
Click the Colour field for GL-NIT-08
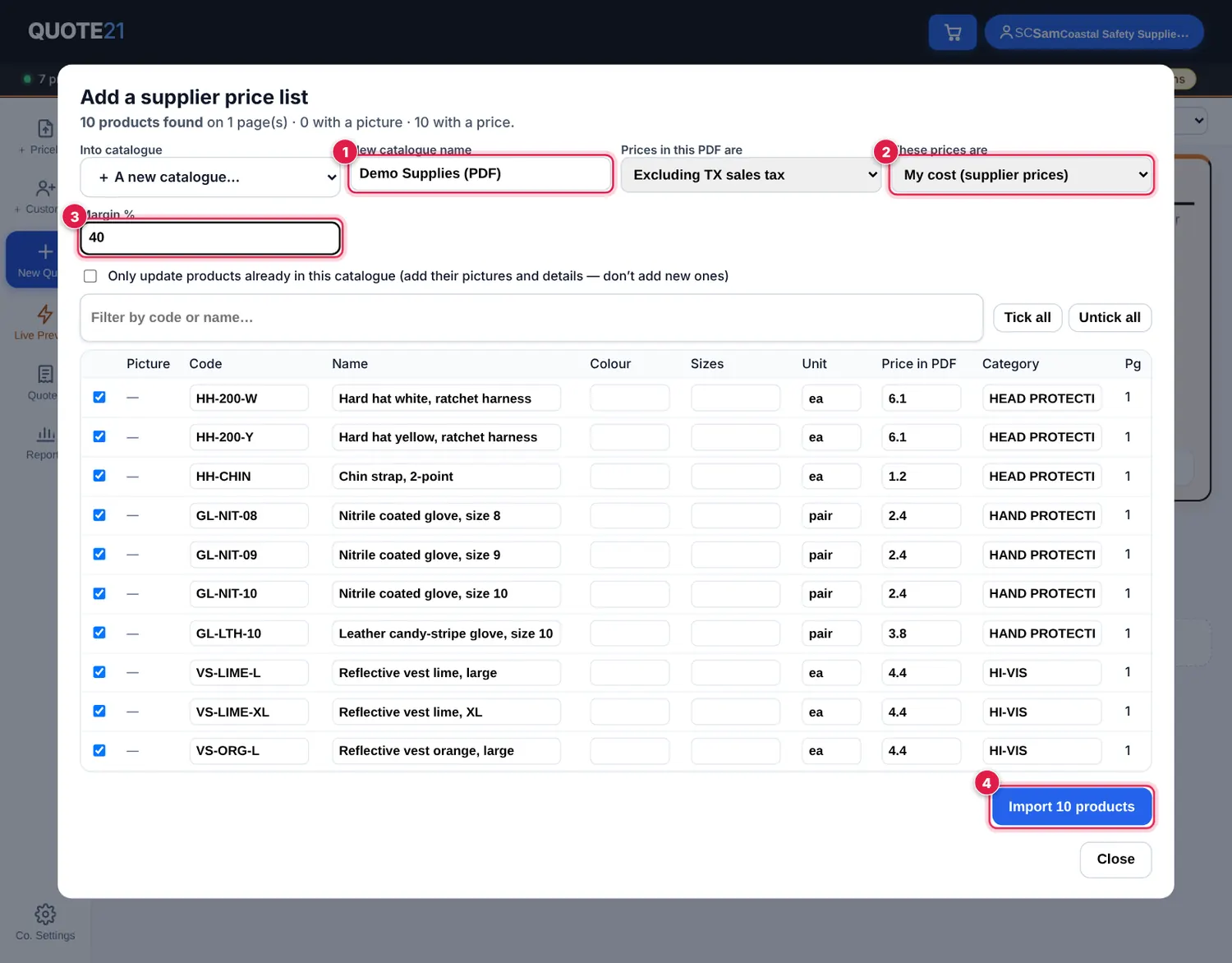[x=630, y=516]
